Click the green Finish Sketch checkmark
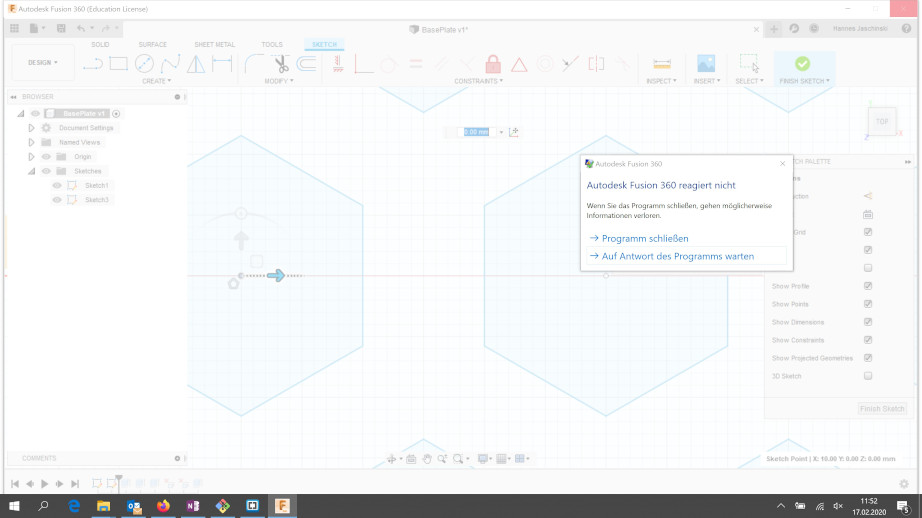922x518 pixels. pyautogui.click(x=802, y=63)
